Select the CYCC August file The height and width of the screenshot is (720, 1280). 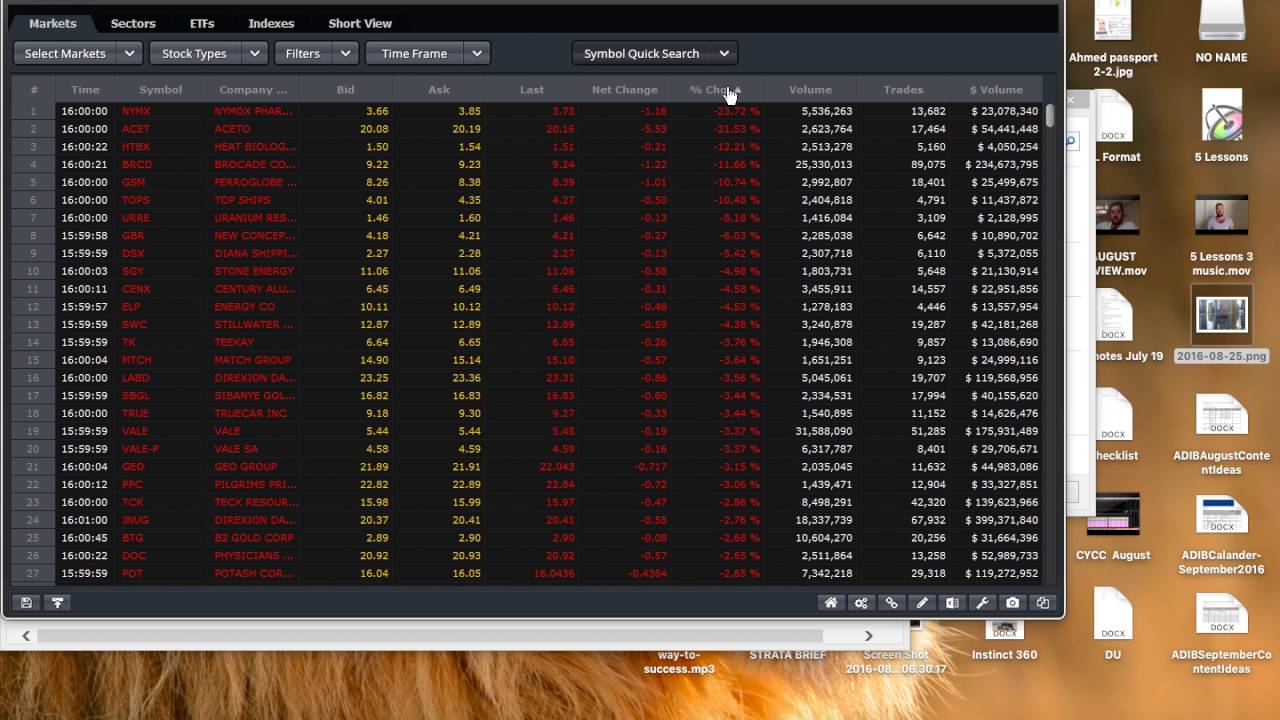(x=1113, y=525)
